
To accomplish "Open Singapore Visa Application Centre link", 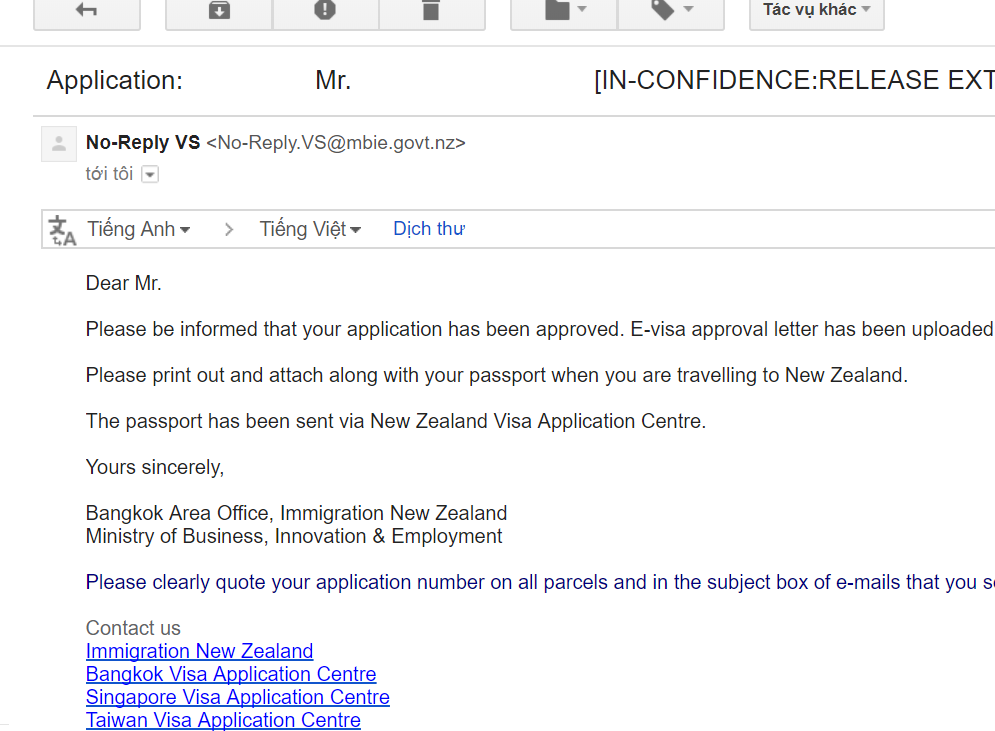I will [238, 697].
